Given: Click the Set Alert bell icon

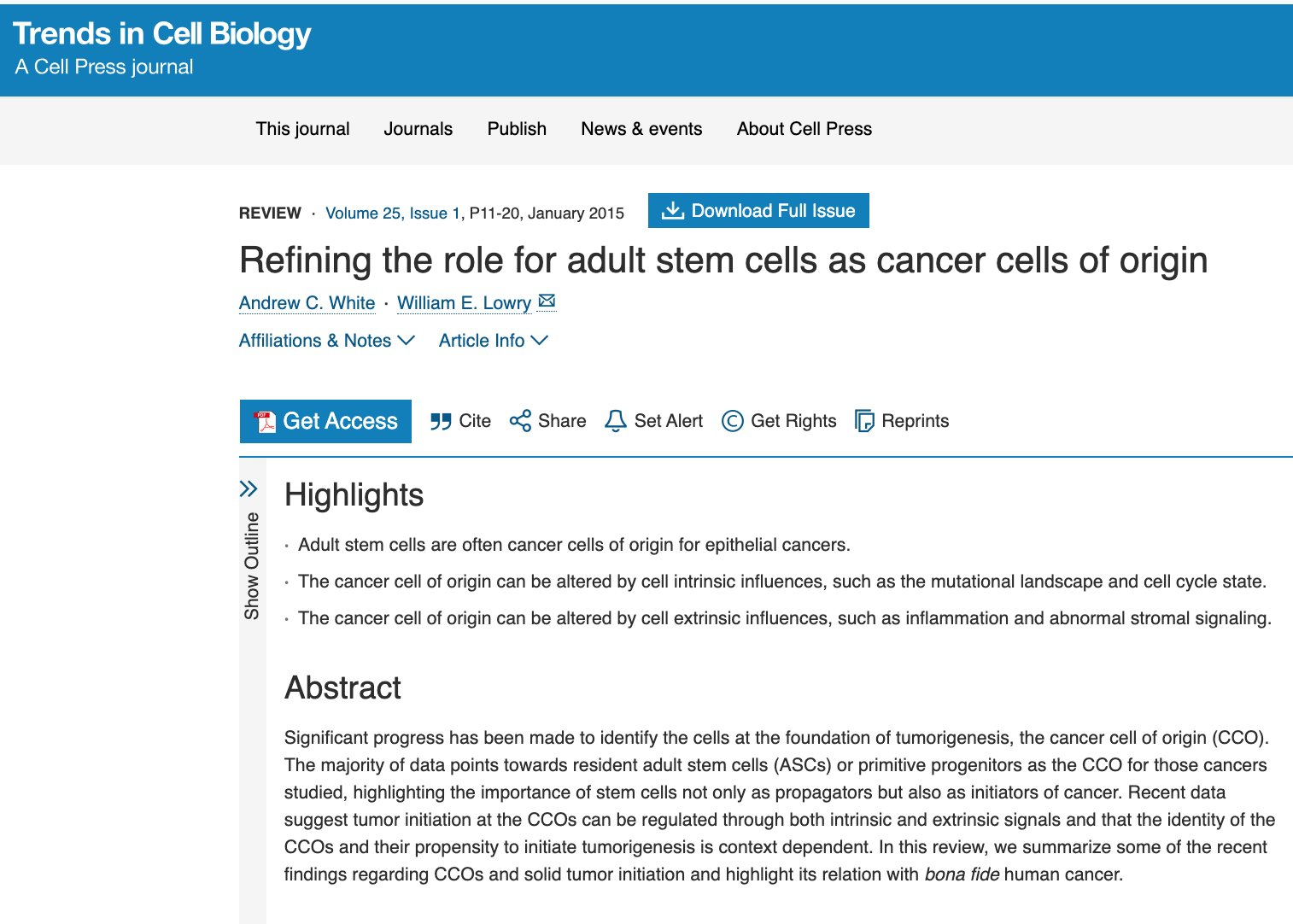Looking at the screenshot, I should [x=615, y=421].
